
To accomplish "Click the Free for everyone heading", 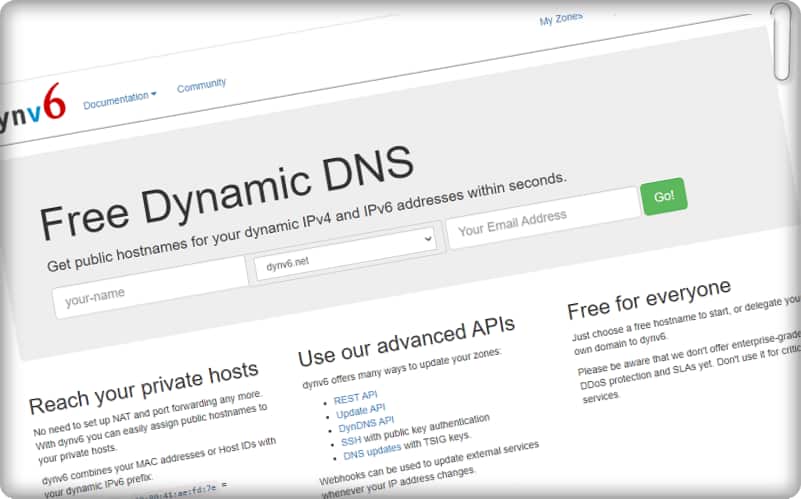I will point(649,299).
